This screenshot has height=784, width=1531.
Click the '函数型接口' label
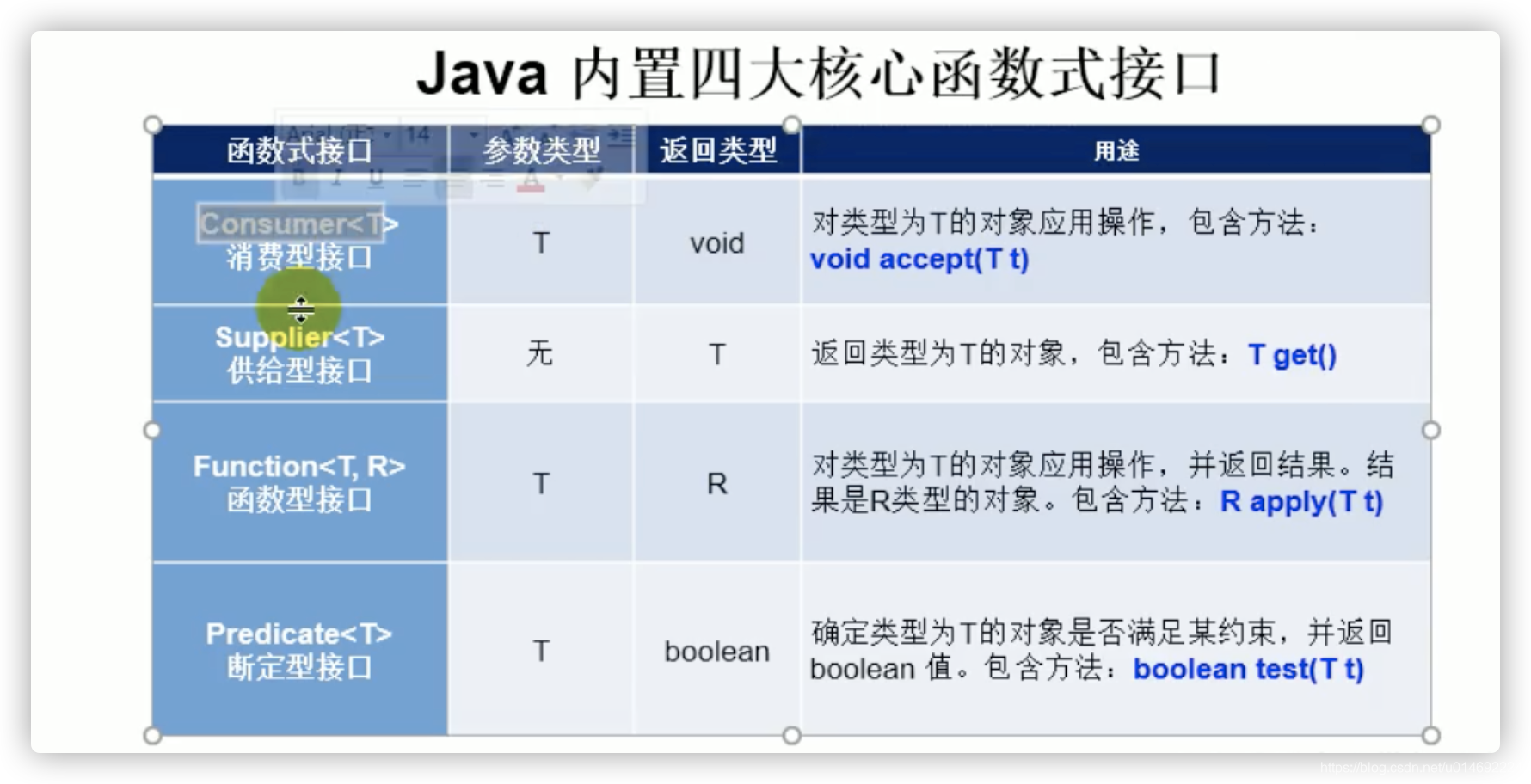pos(299,499)
